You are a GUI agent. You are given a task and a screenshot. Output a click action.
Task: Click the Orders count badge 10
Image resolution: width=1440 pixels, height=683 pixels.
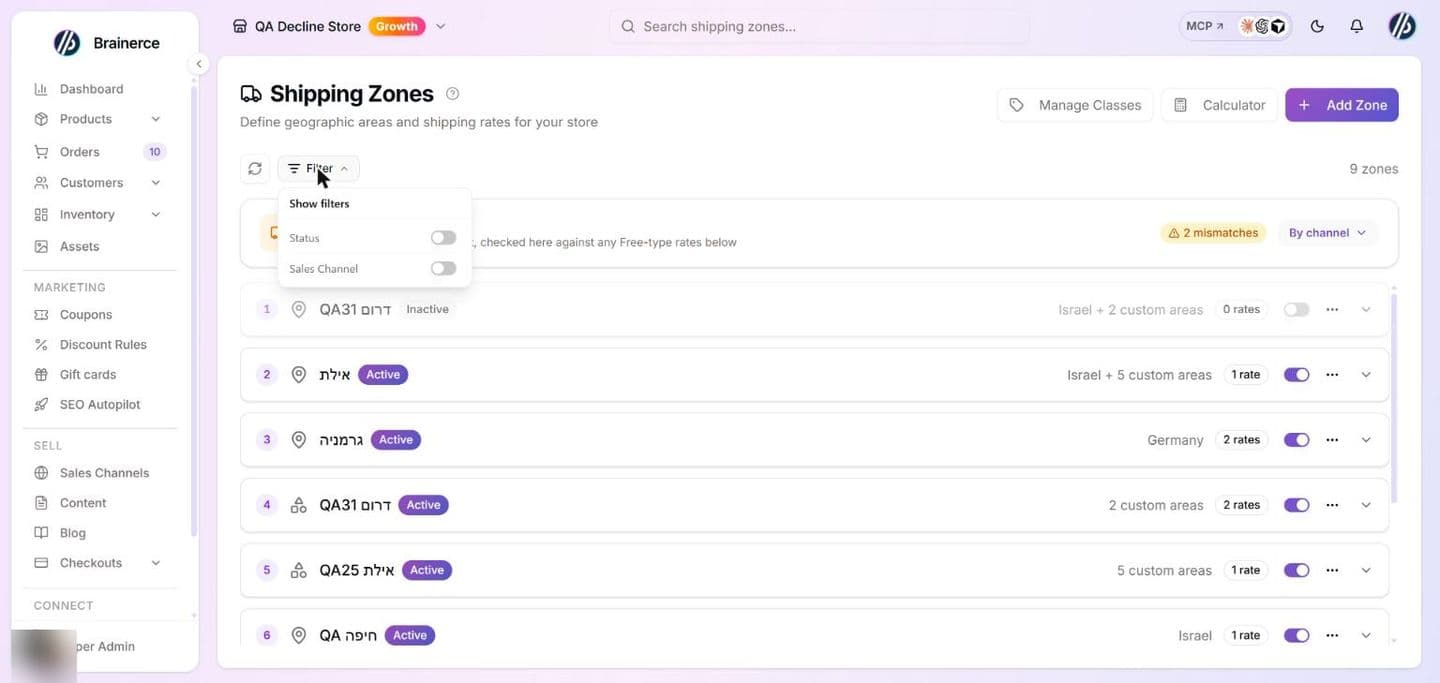coord(154,152)
